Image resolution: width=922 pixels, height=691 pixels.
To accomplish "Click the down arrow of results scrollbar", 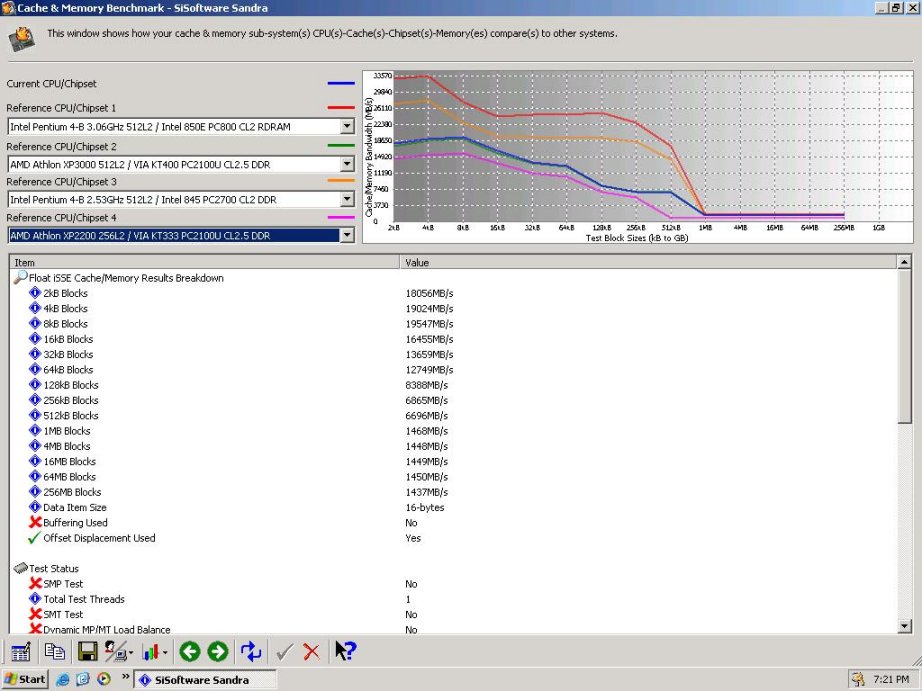I will coord(904,627).
